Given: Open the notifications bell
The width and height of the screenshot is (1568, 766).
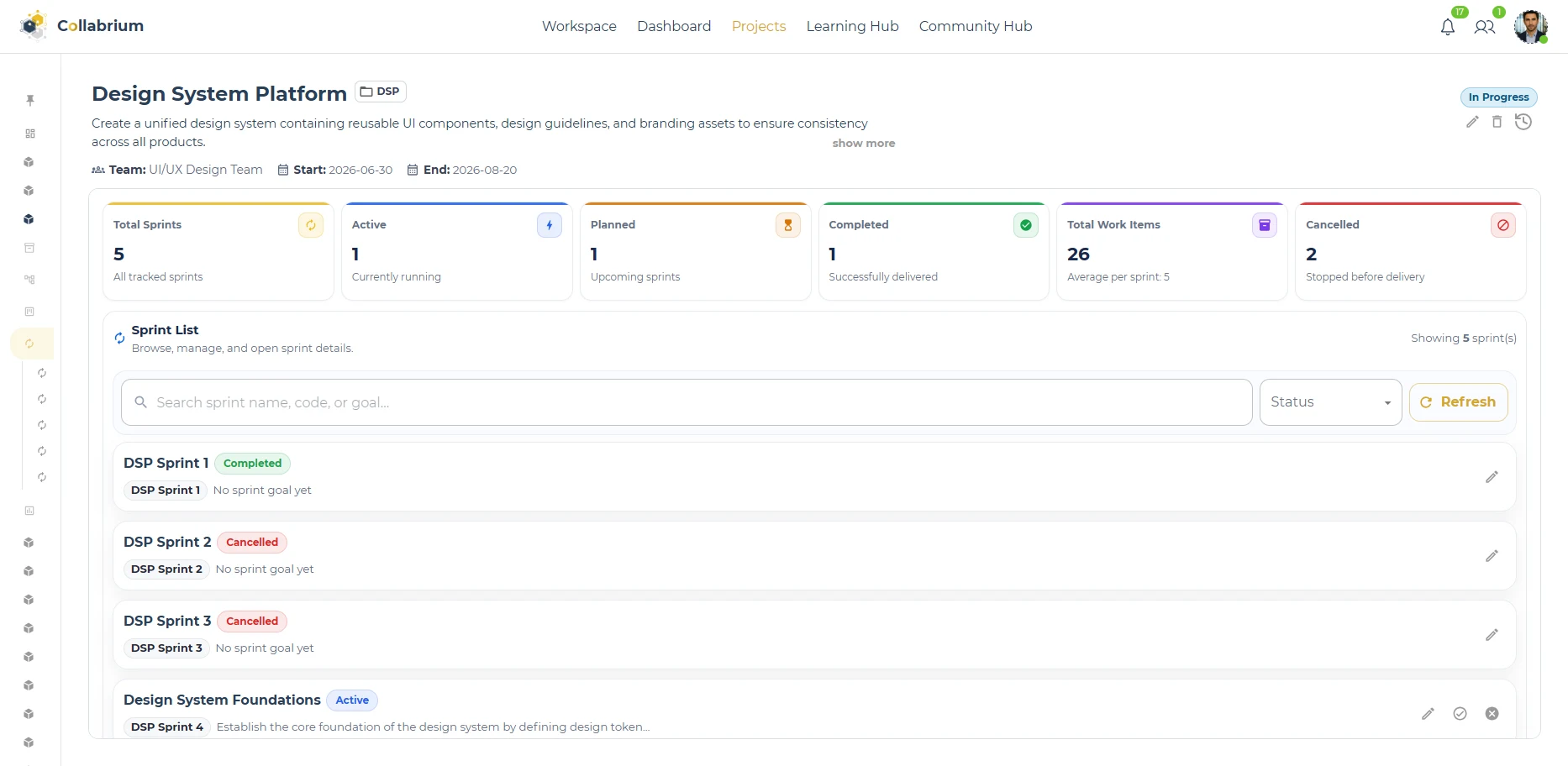Looking at the screenshot, I should point(1447,27).
